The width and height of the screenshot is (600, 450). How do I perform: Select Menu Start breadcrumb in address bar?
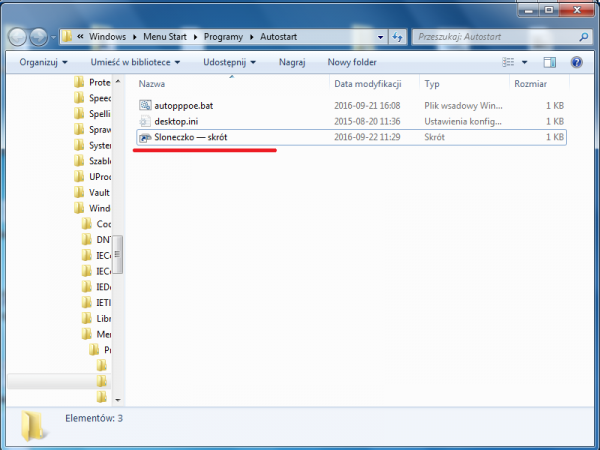(x=165, y=37)
